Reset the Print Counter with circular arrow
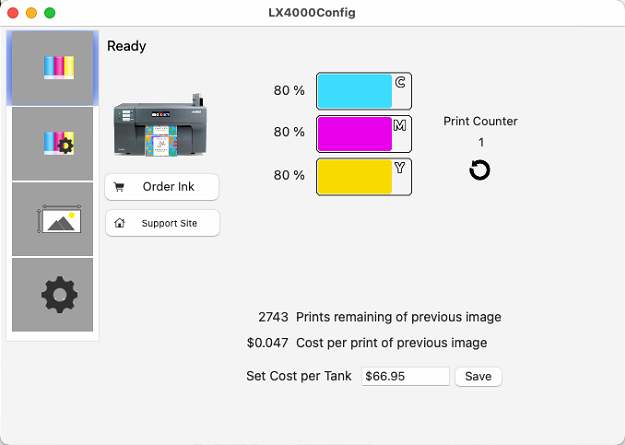This screenshot has height=445, width=625. coord(480,170)
